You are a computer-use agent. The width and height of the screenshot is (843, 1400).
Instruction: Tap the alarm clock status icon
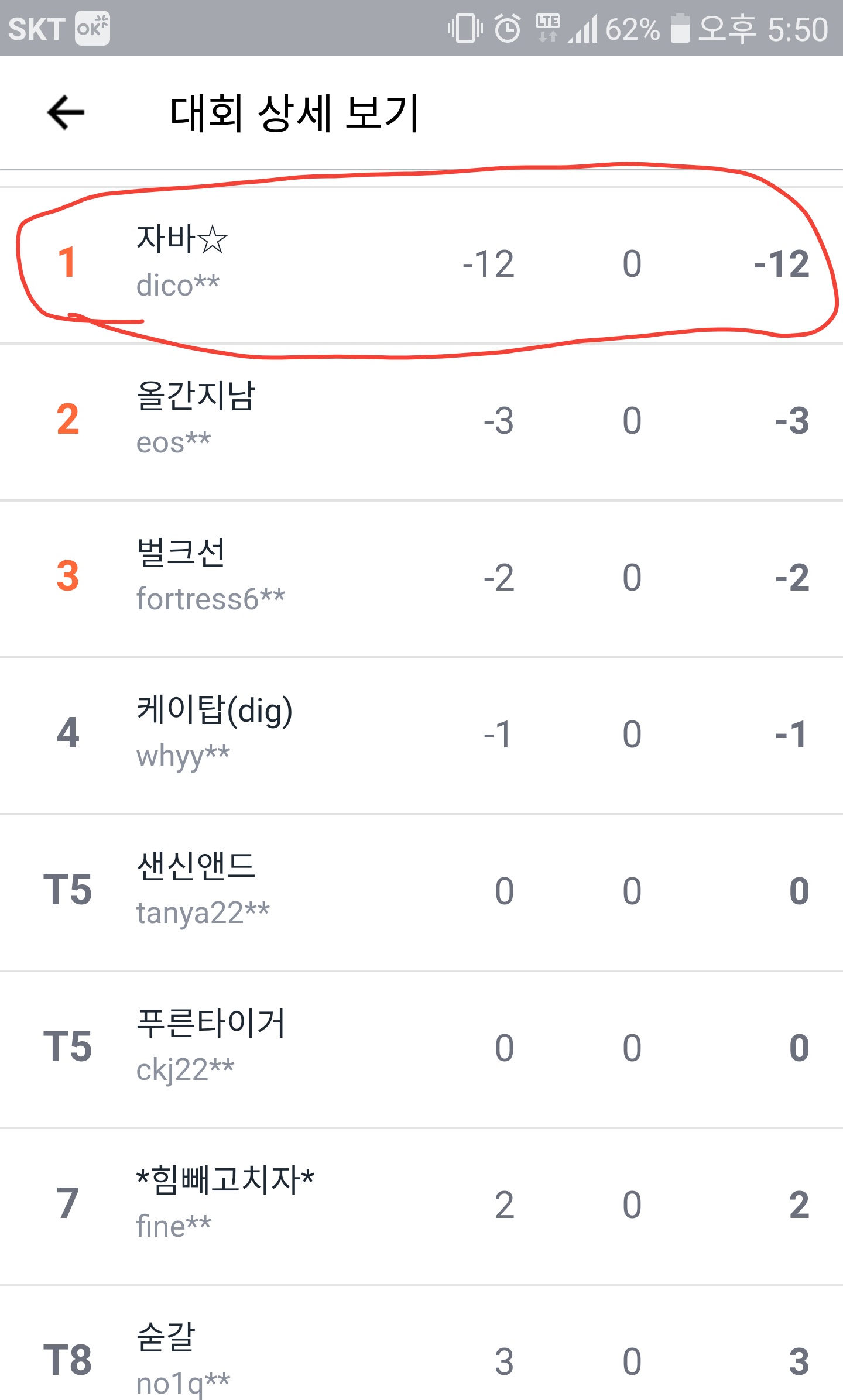coord(507,29)
